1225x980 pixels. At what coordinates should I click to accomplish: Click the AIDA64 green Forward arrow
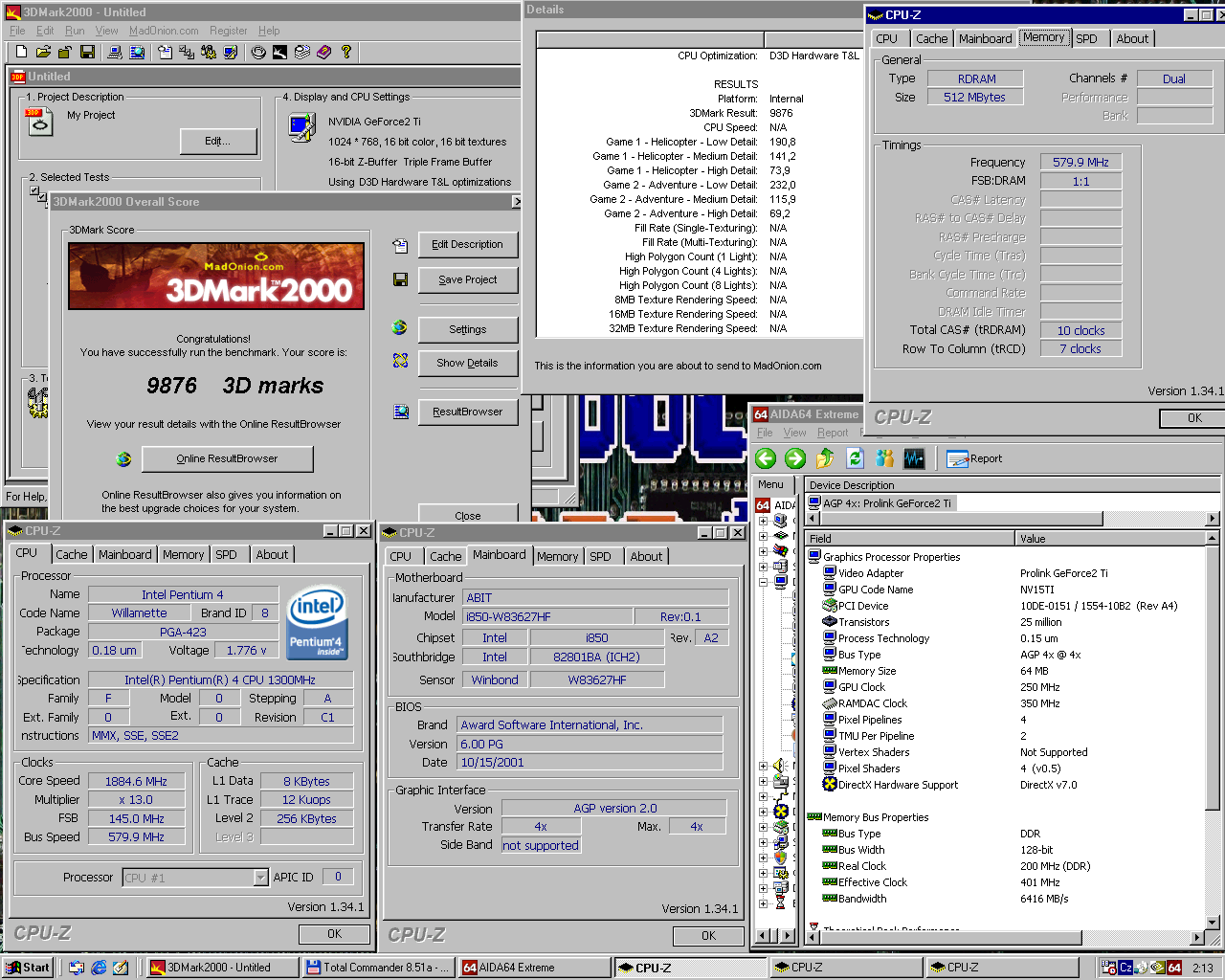point(795,458)
